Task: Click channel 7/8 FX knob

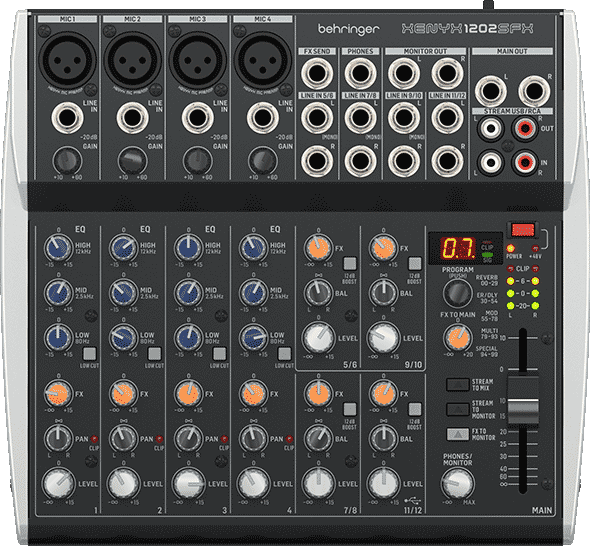Action: tap(318, 394)
